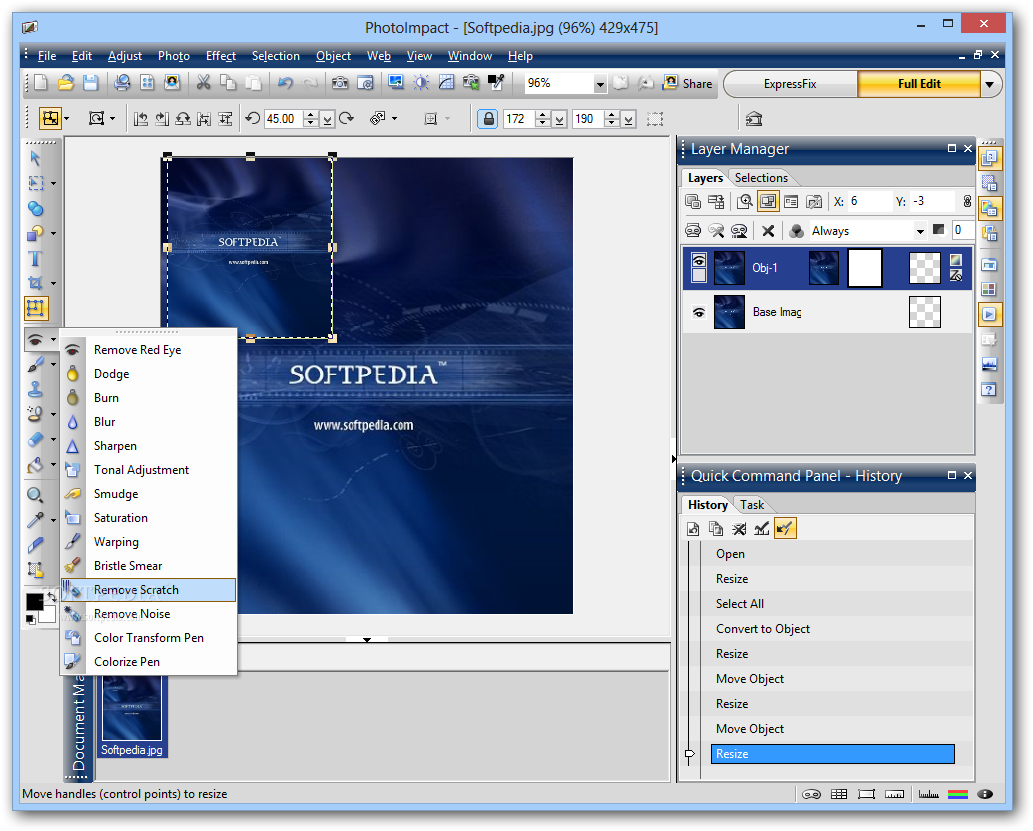
Task: Switch to ExpressFix mode
Action: coord(790,84)
